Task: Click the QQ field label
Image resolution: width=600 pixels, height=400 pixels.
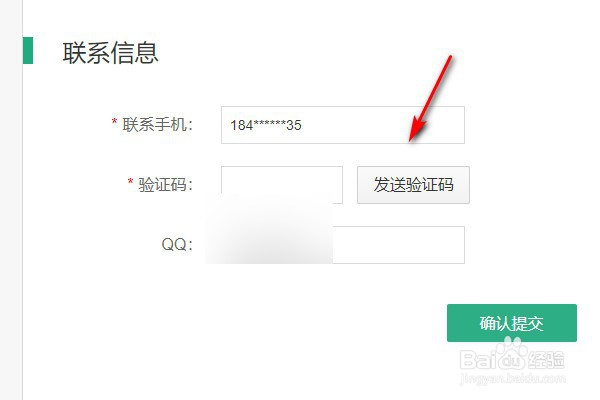Action: tap(177, 245)
